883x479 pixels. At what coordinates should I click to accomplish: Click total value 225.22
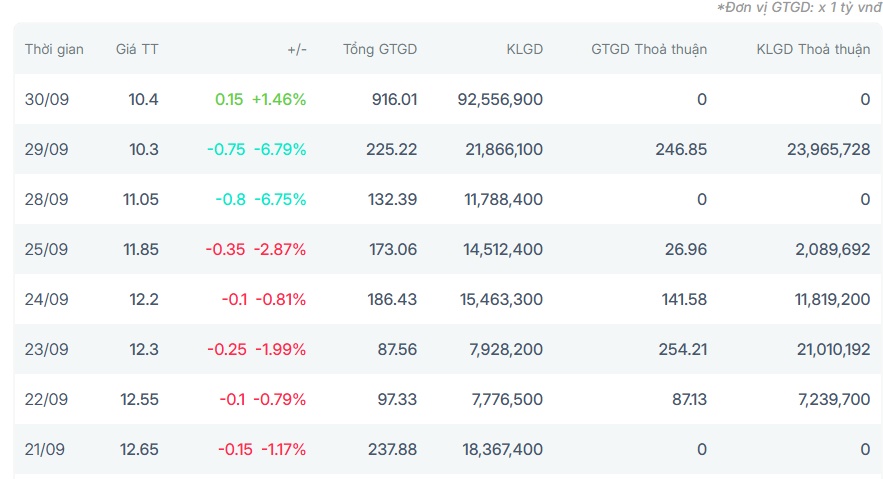[x=391, y=150]
